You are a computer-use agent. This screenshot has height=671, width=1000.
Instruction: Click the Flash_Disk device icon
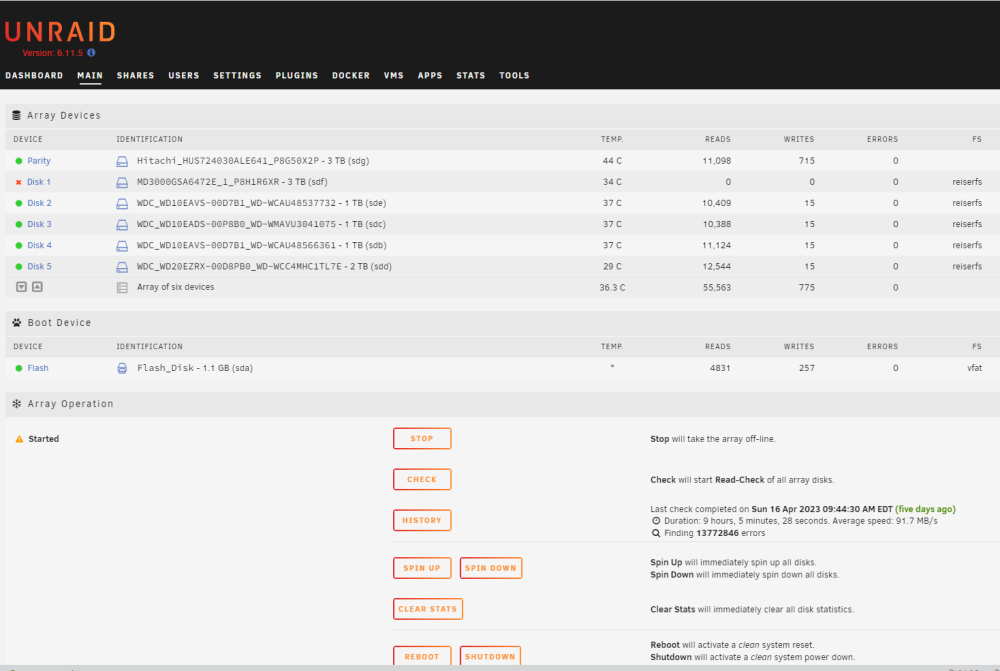coord(122,368)
